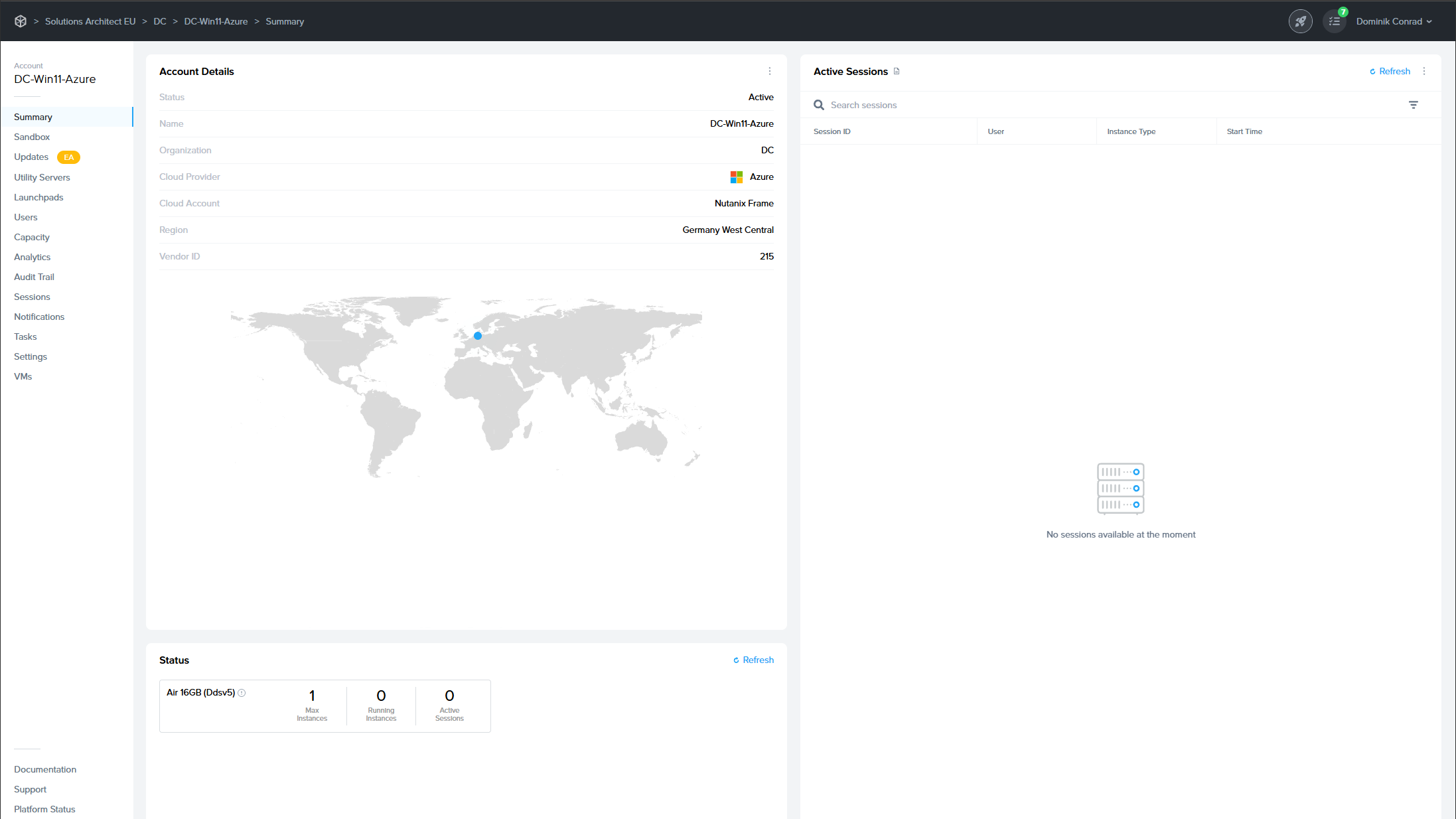The width and height of the screenshot is (1456, 819).
Task: Click the Nutanix Frame logo icon
Action: coord(21,21)
